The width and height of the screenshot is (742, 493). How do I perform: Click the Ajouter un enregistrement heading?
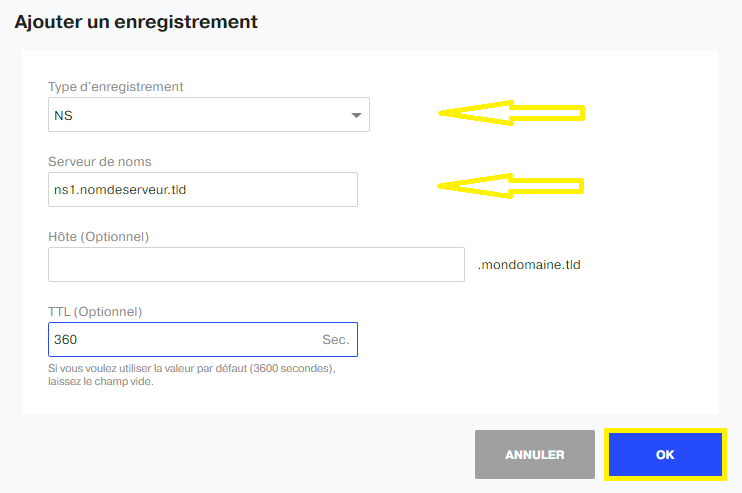pyautogui.click(x=136, y=22)
